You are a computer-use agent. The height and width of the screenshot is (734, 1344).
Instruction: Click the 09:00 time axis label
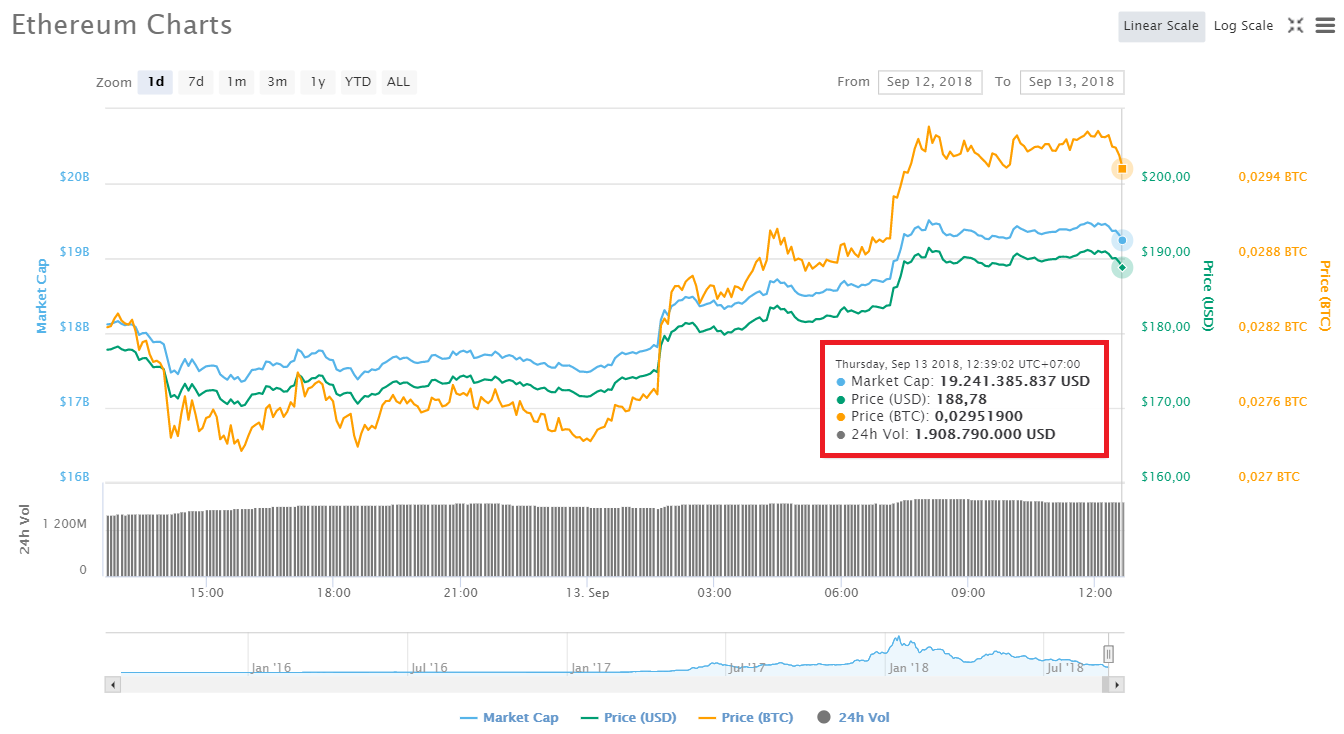[968, 593]
